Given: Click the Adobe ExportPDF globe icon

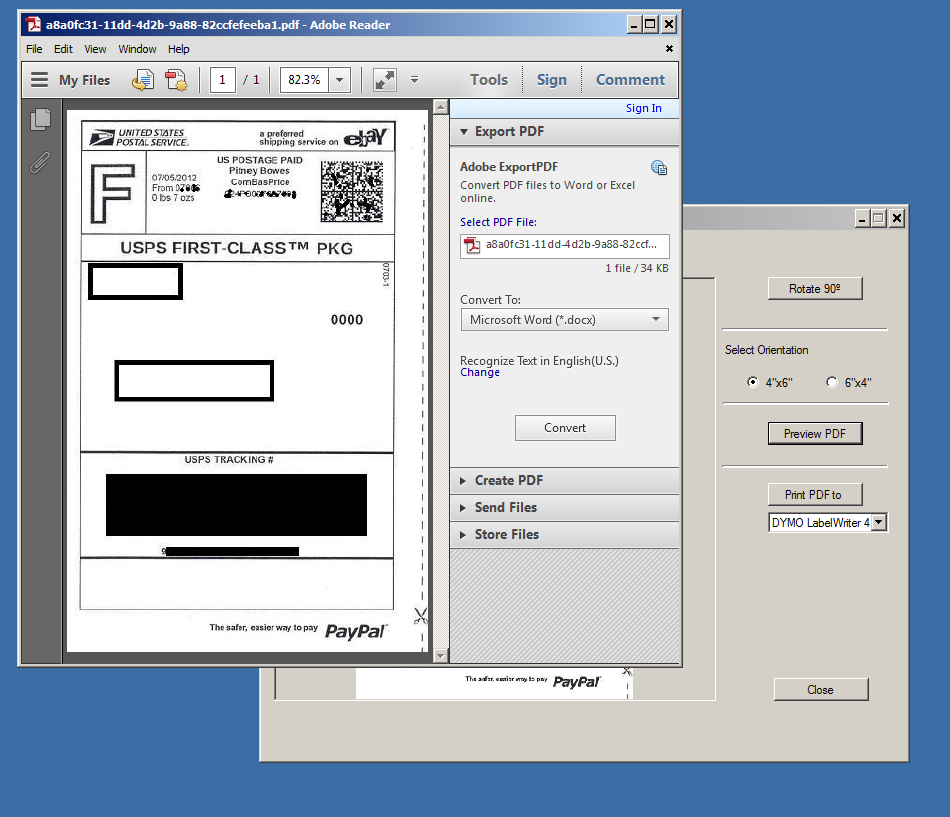Looking at the screenshot, I should click(x=659, y=168).
